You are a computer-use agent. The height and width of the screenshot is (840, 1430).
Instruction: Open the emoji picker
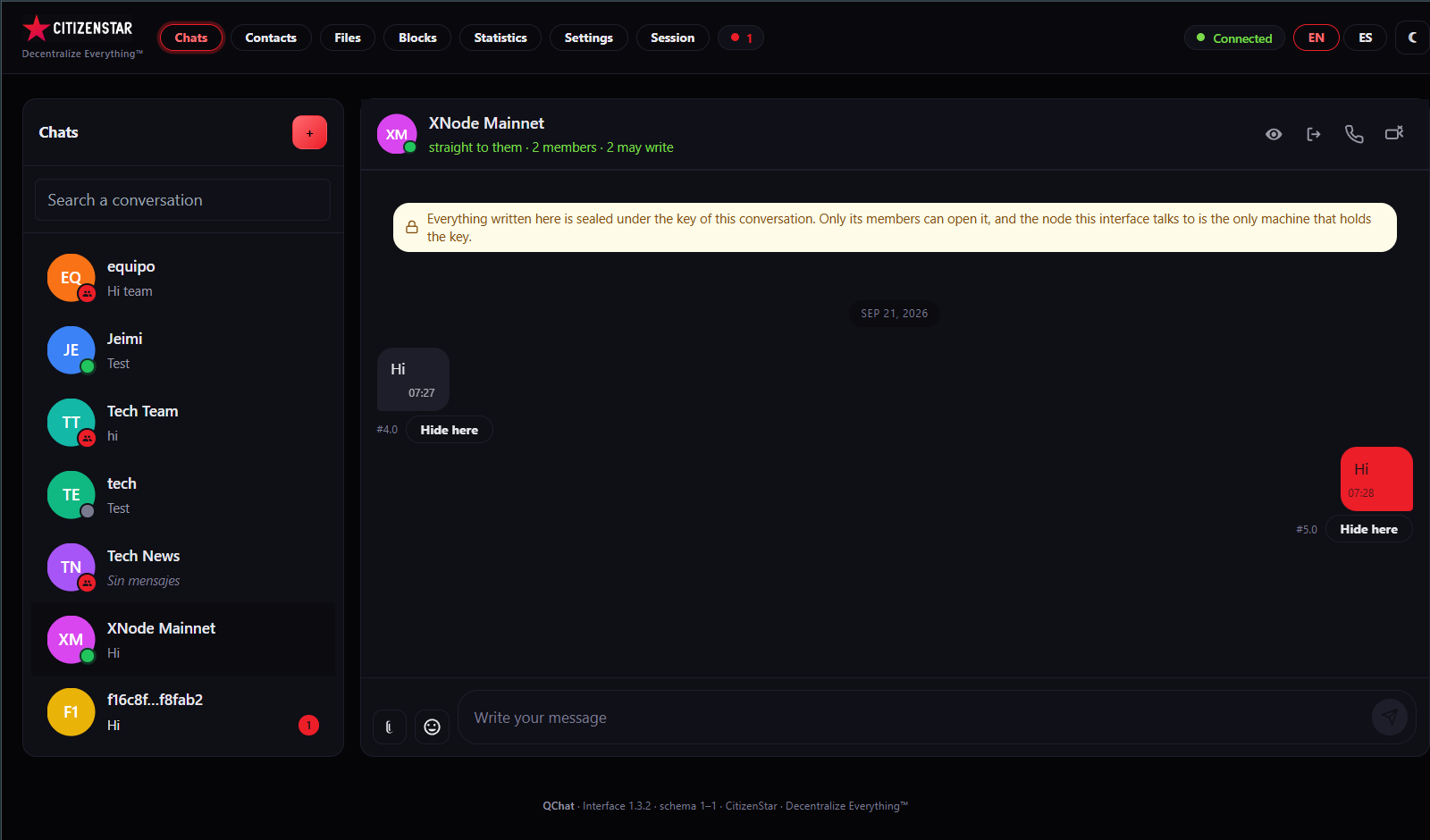432,727
